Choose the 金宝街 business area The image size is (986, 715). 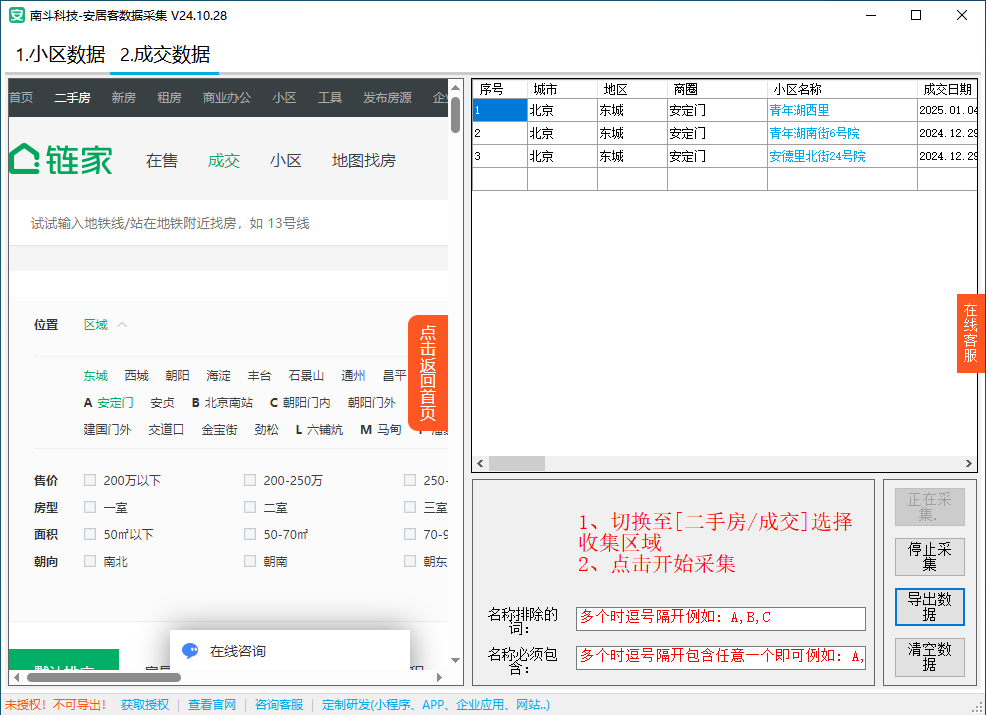(x=219, y=430)
